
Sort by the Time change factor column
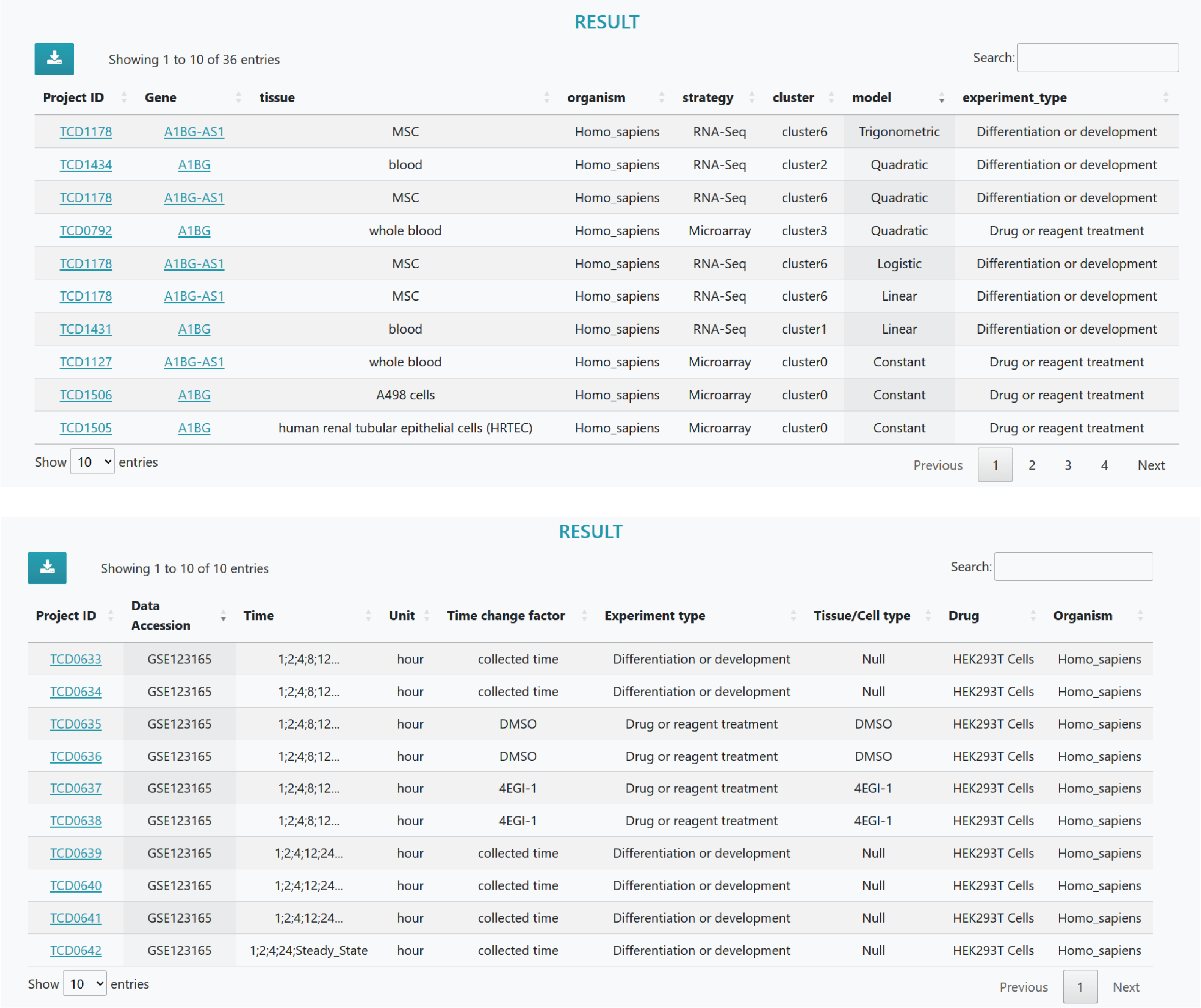[x=506, y=616]
